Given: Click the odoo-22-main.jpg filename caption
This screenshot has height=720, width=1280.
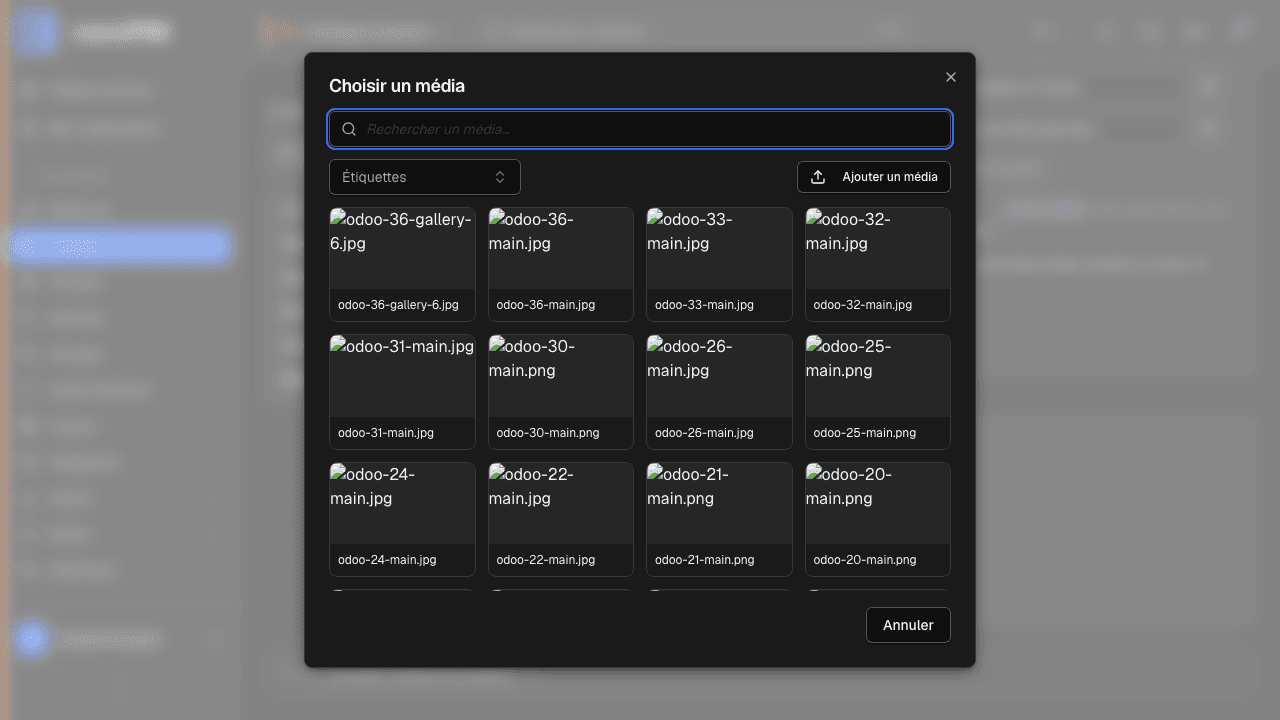Looking at the screenshot, I should [x=546, y=560].
